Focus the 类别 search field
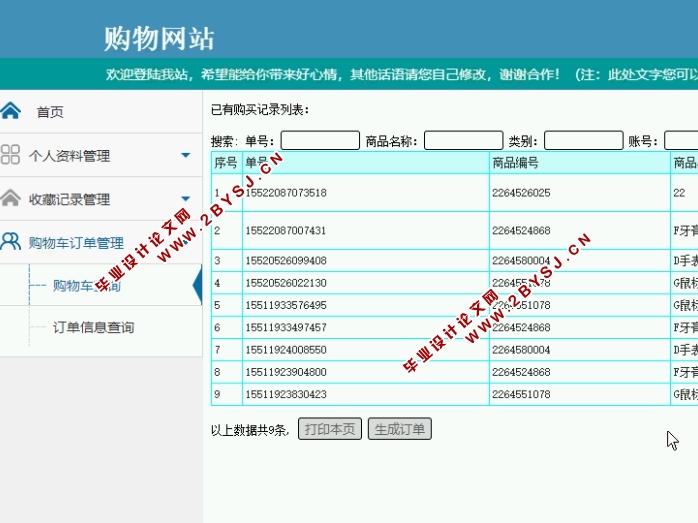 coord(584,141)
